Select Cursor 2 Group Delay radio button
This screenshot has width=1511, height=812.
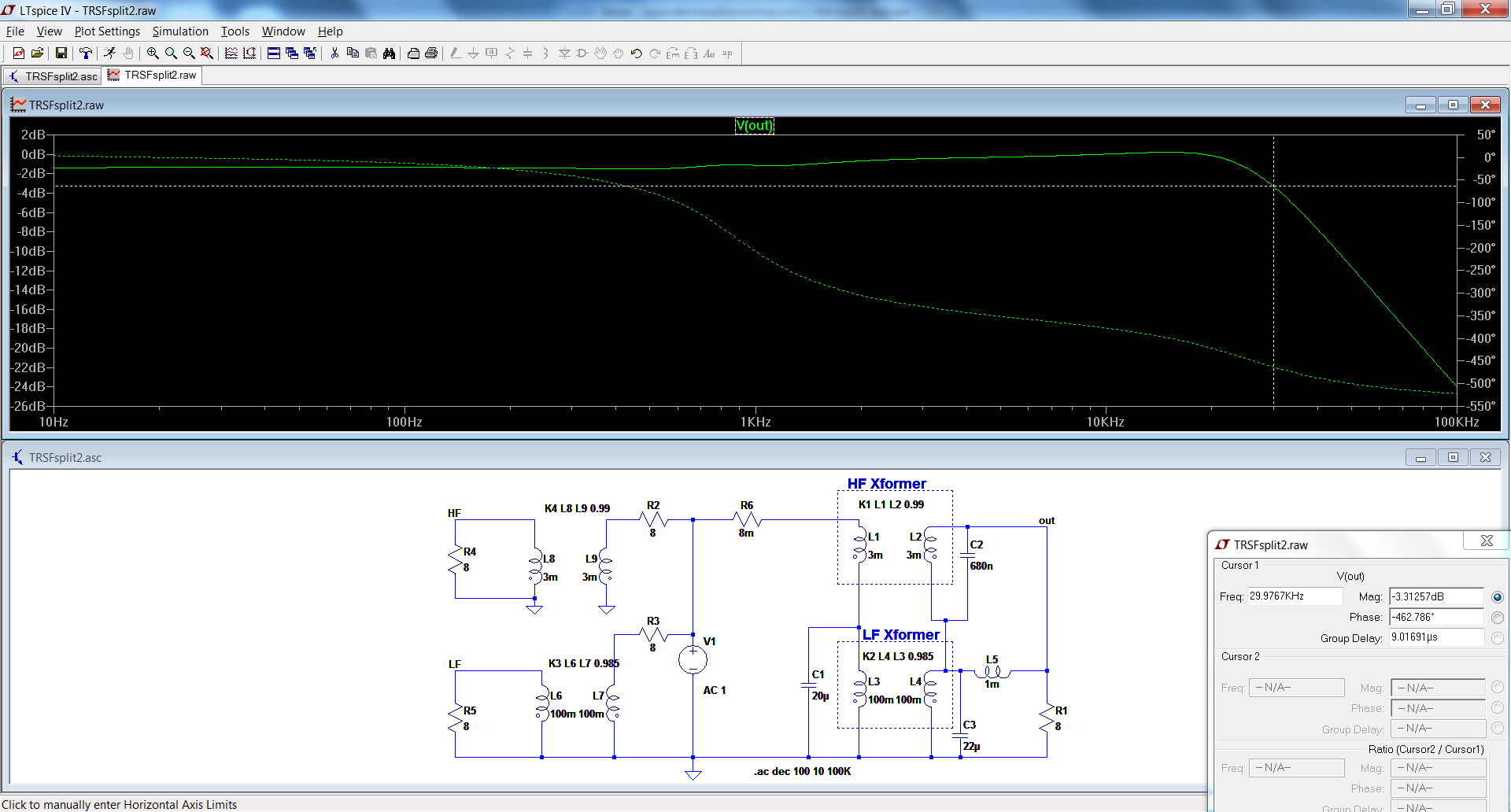1498,729
